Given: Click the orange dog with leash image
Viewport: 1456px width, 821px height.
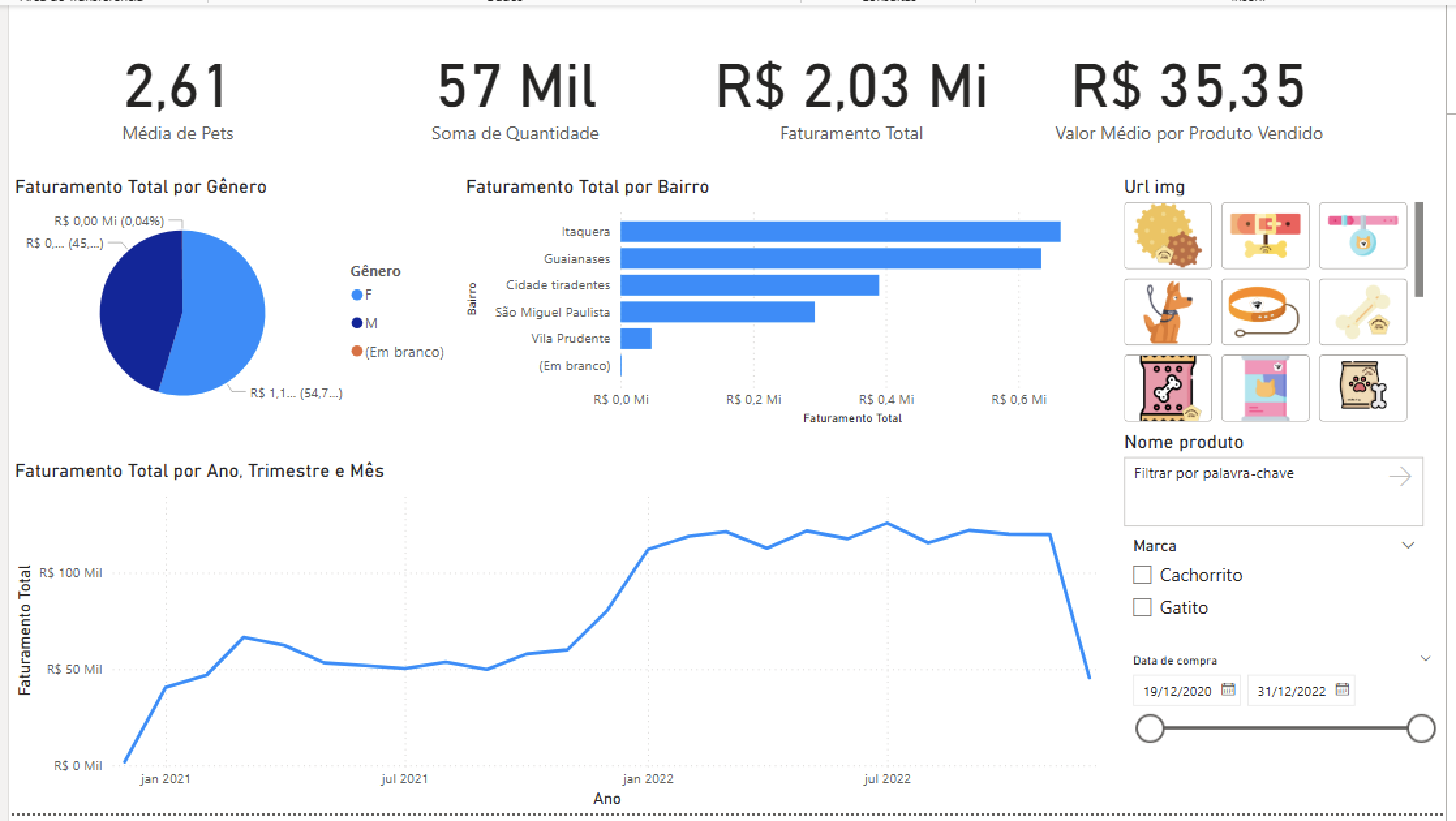Looking at the screenshot, I should click(1167, 311).
